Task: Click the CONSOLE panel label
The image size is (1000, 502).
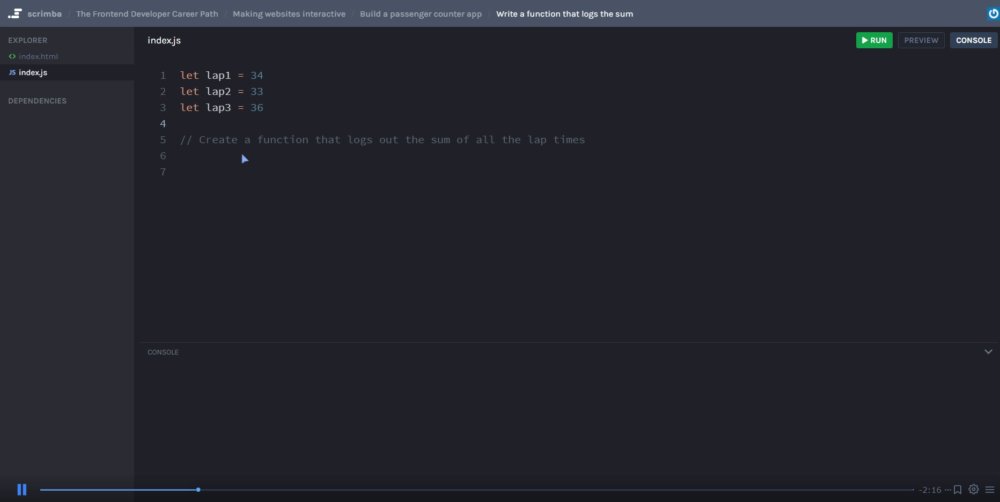Action: point(163,352)
